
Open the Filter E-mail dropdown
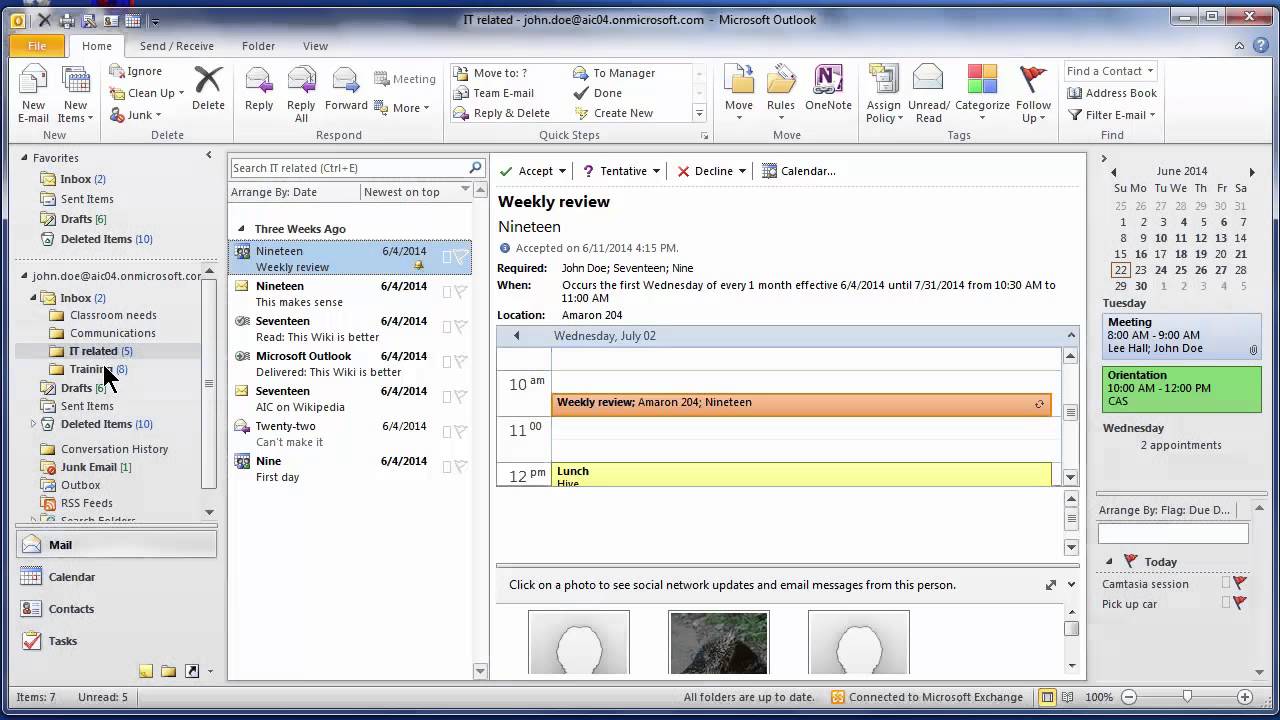tap(1112, 115)
